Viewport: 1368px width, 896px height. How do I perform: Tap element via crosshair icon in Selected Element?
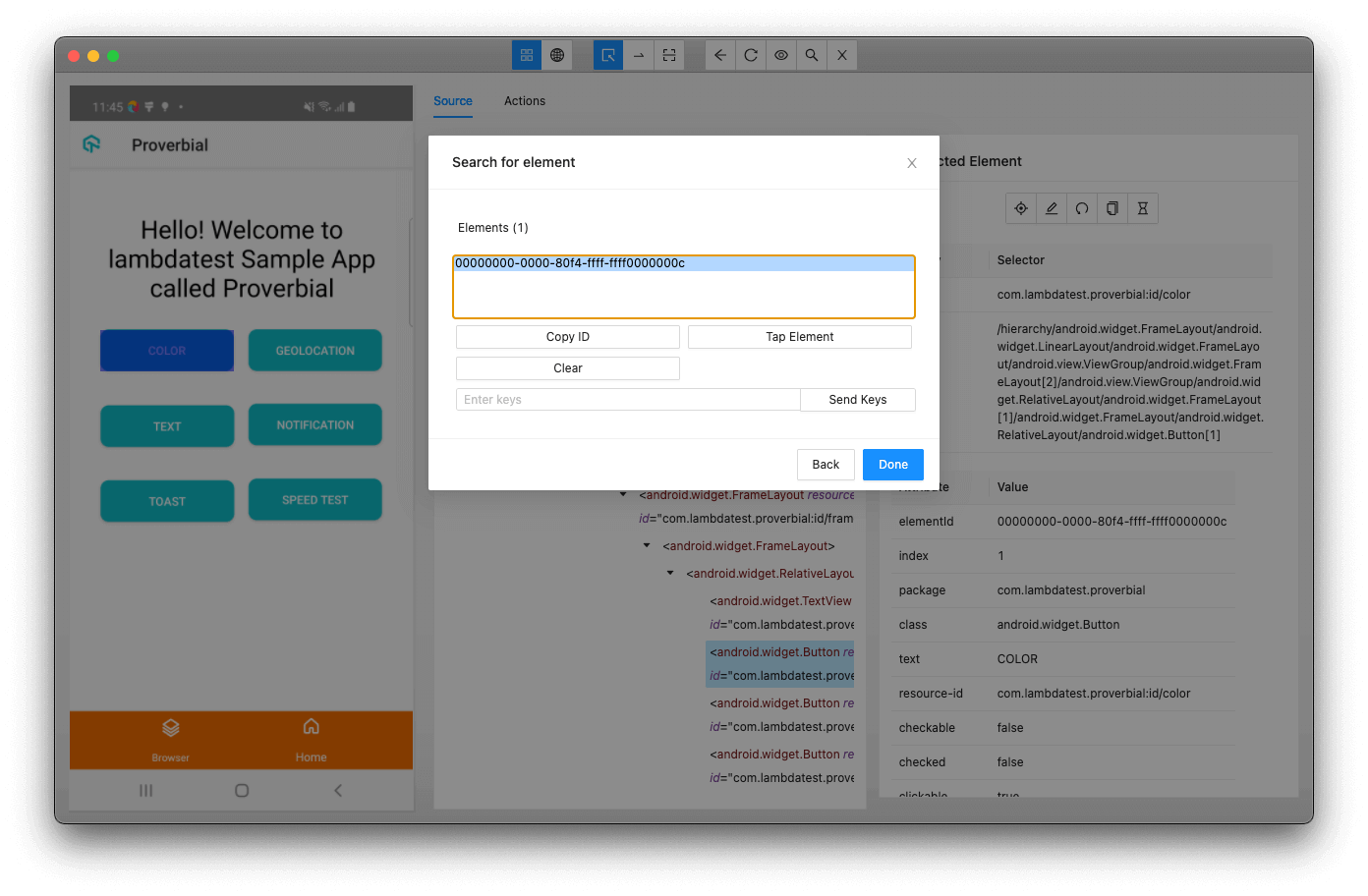coord(1020,207)
